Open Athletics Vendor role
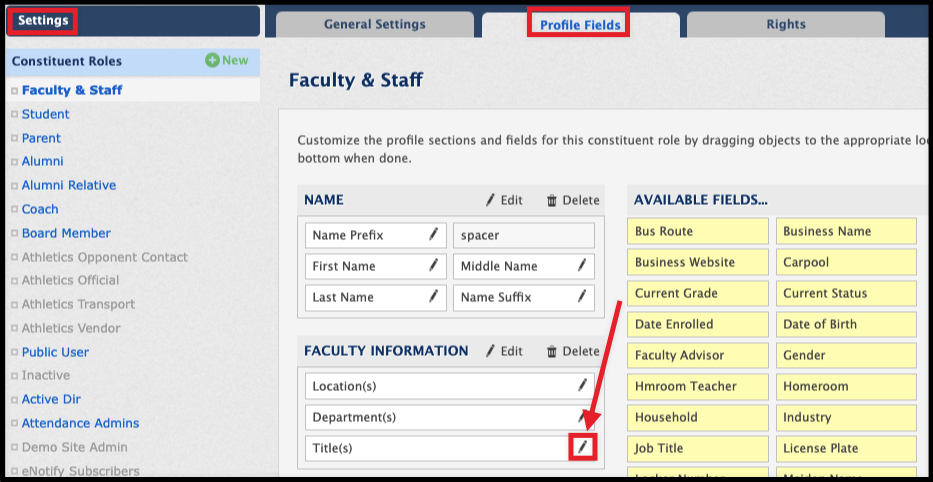This screenshot has height=482, width=933. (71, 328)
